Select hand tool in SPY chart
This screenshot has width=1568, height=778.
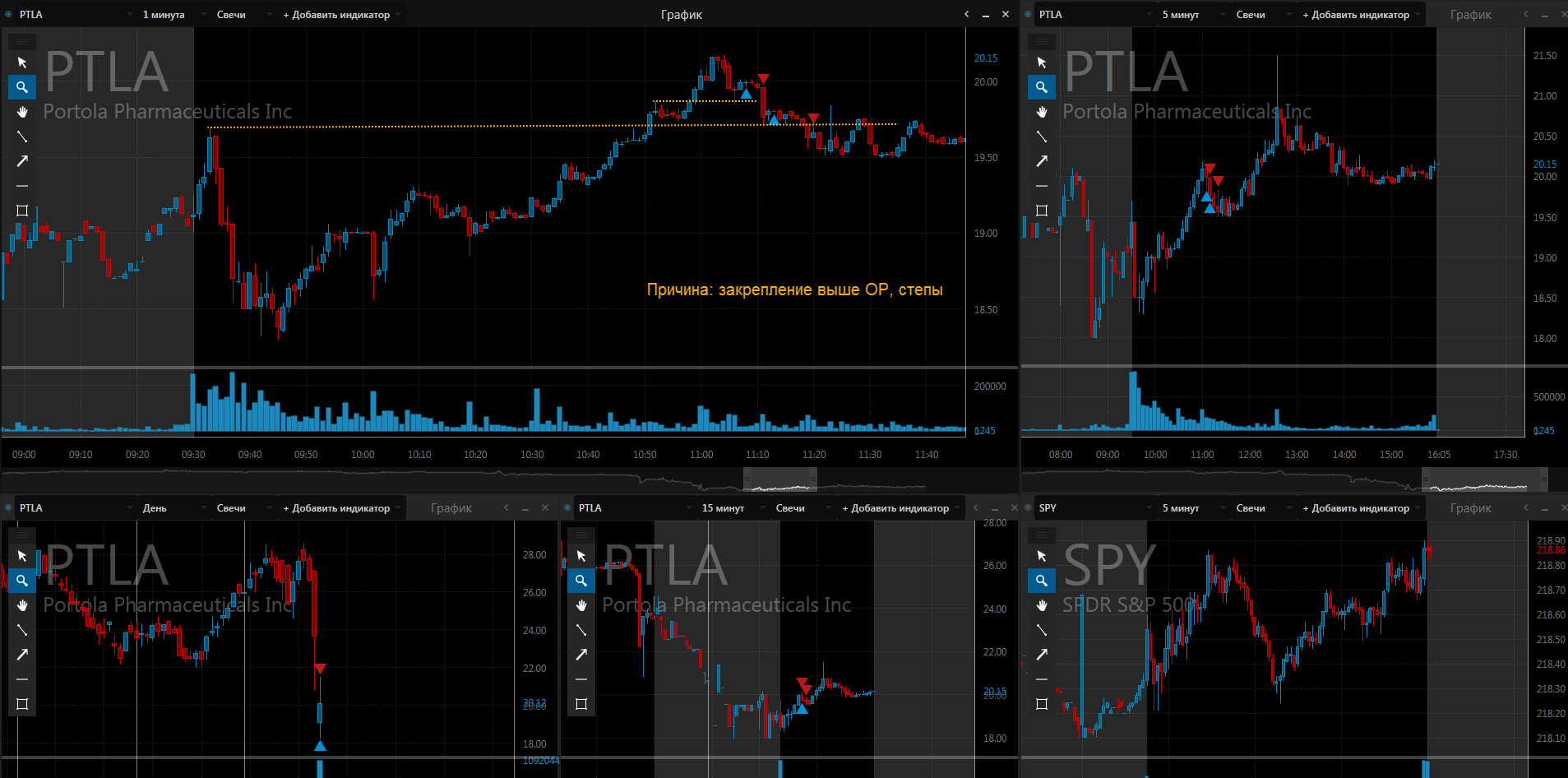[x=1042, y=605]
